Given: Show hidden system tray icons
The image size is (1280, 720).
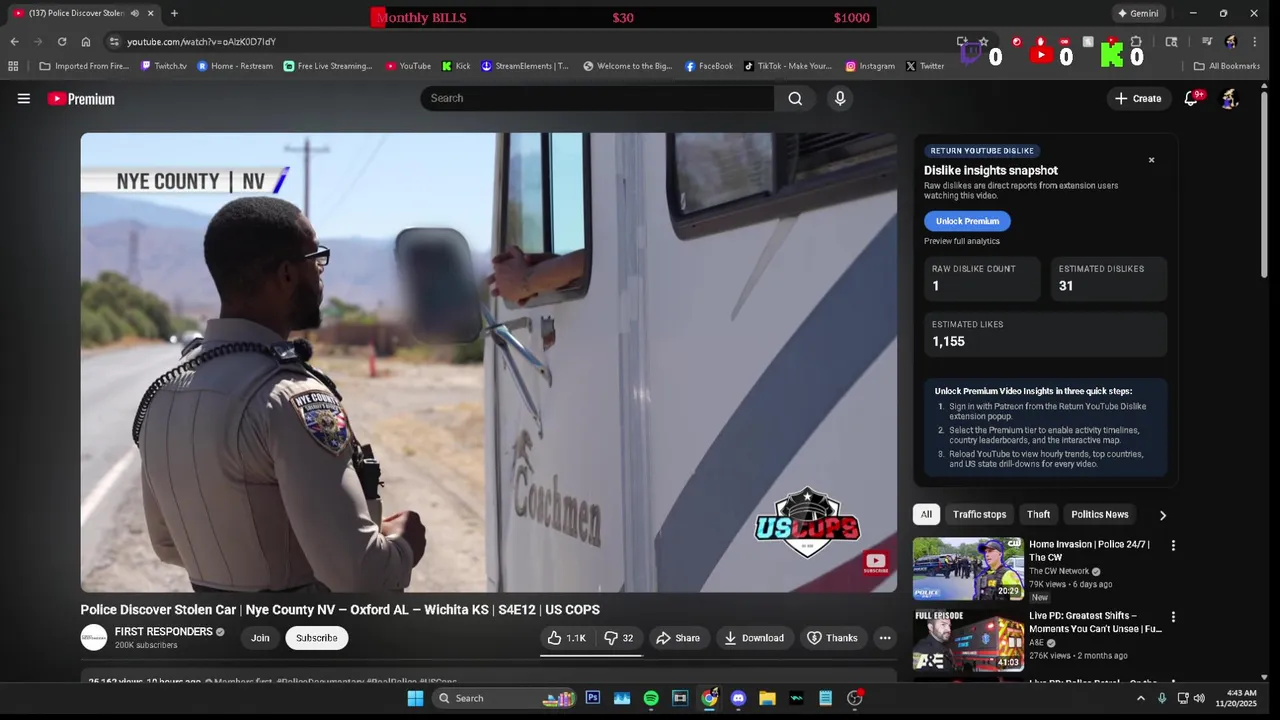Looking at the screenshot, I should pos(1140,698).
